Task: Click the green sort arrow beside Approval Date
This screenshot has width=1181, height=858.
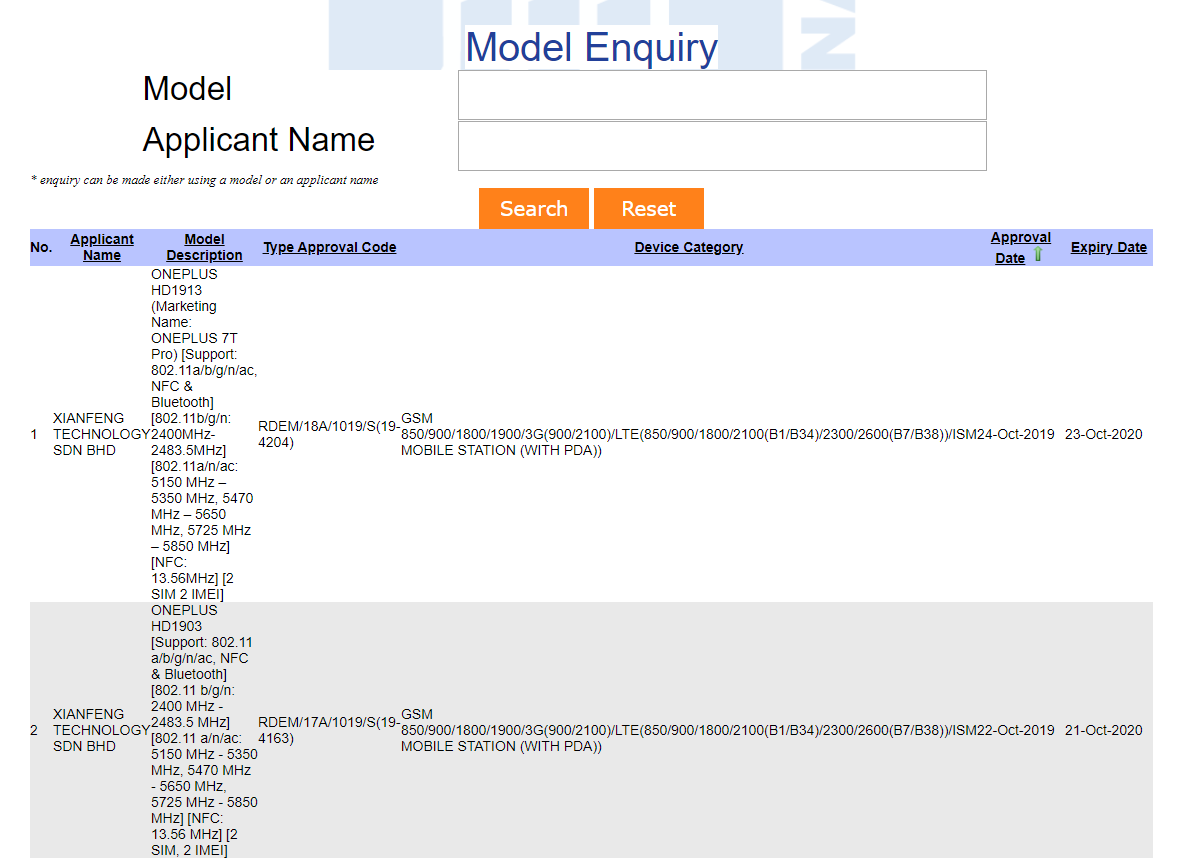Action: click(1038, 255)
